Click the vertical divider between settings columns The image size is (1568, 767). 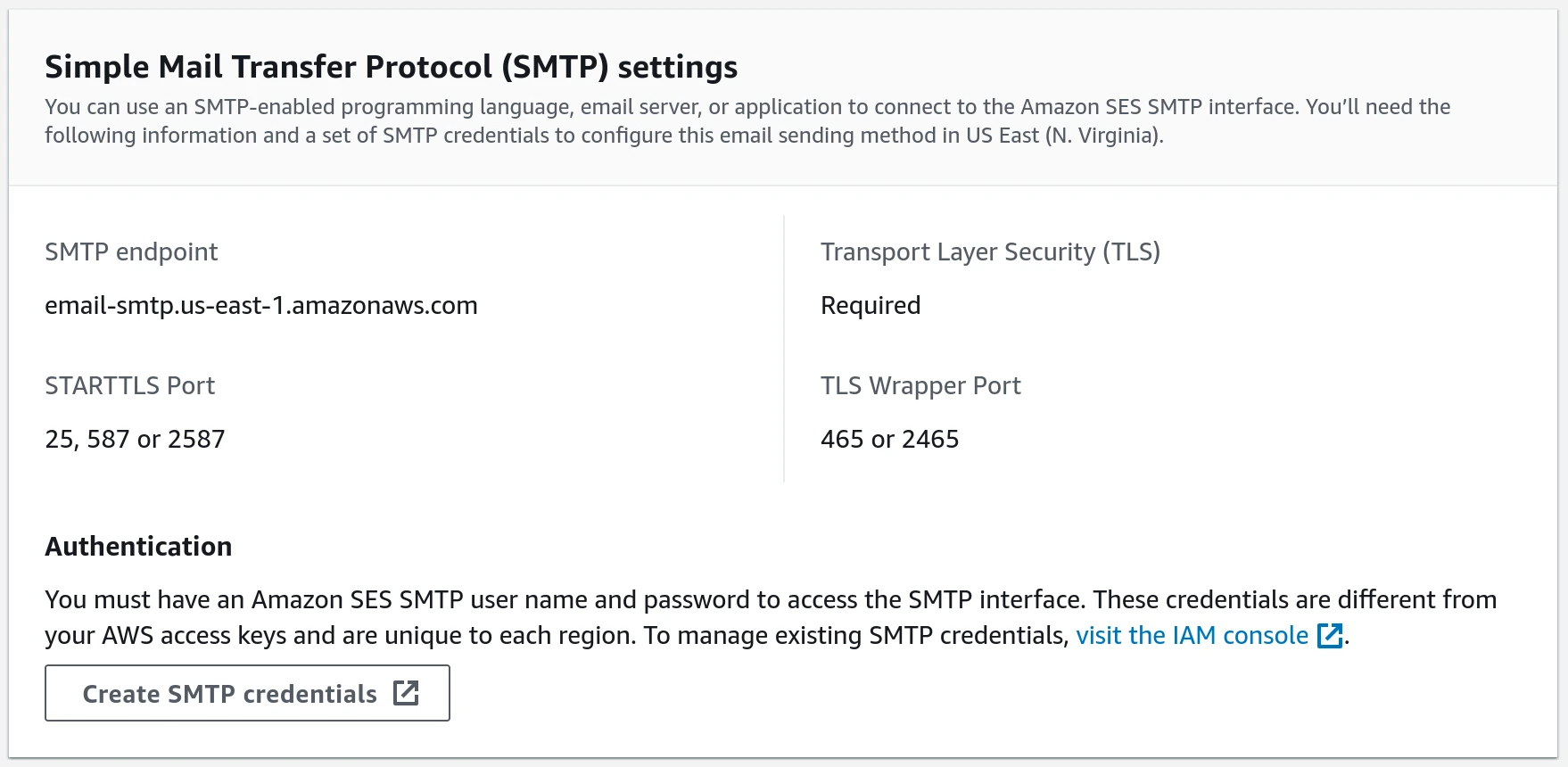785,345
